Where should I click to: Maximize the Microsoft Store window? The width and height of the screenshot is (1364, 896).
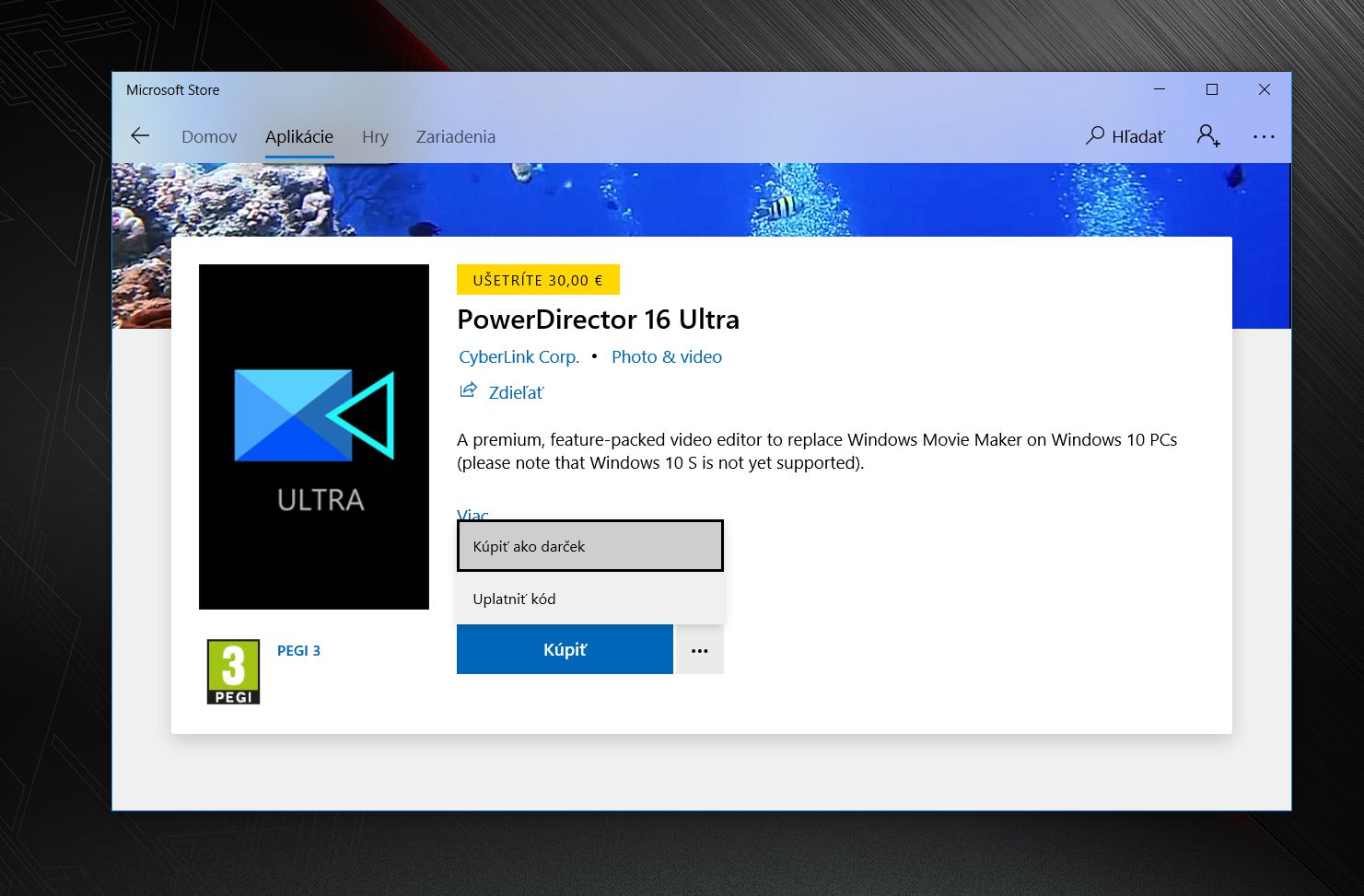[x=1212, y=89]
